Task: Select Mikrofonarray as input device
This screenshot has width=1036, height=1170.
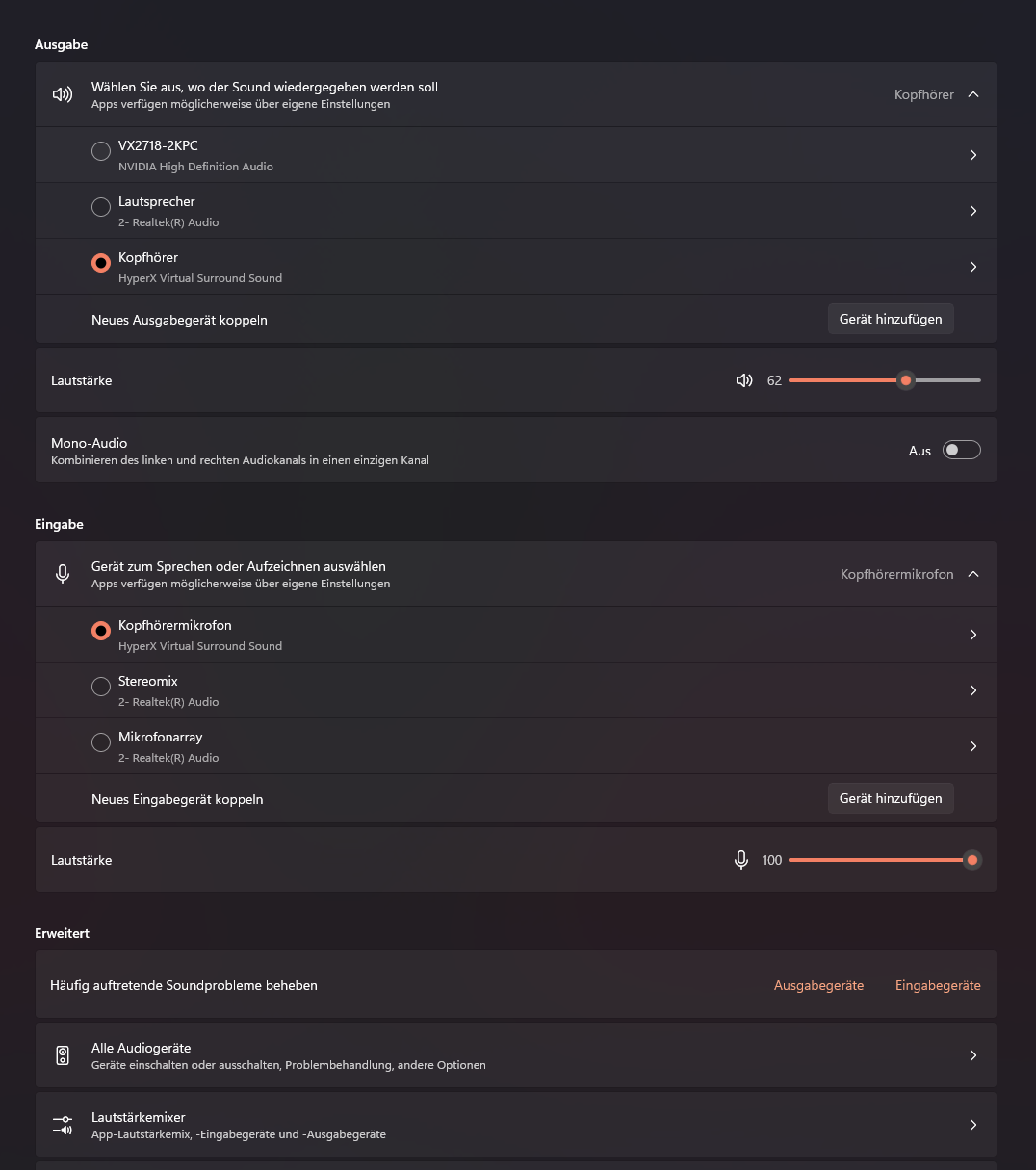Action: pos(101,742)
